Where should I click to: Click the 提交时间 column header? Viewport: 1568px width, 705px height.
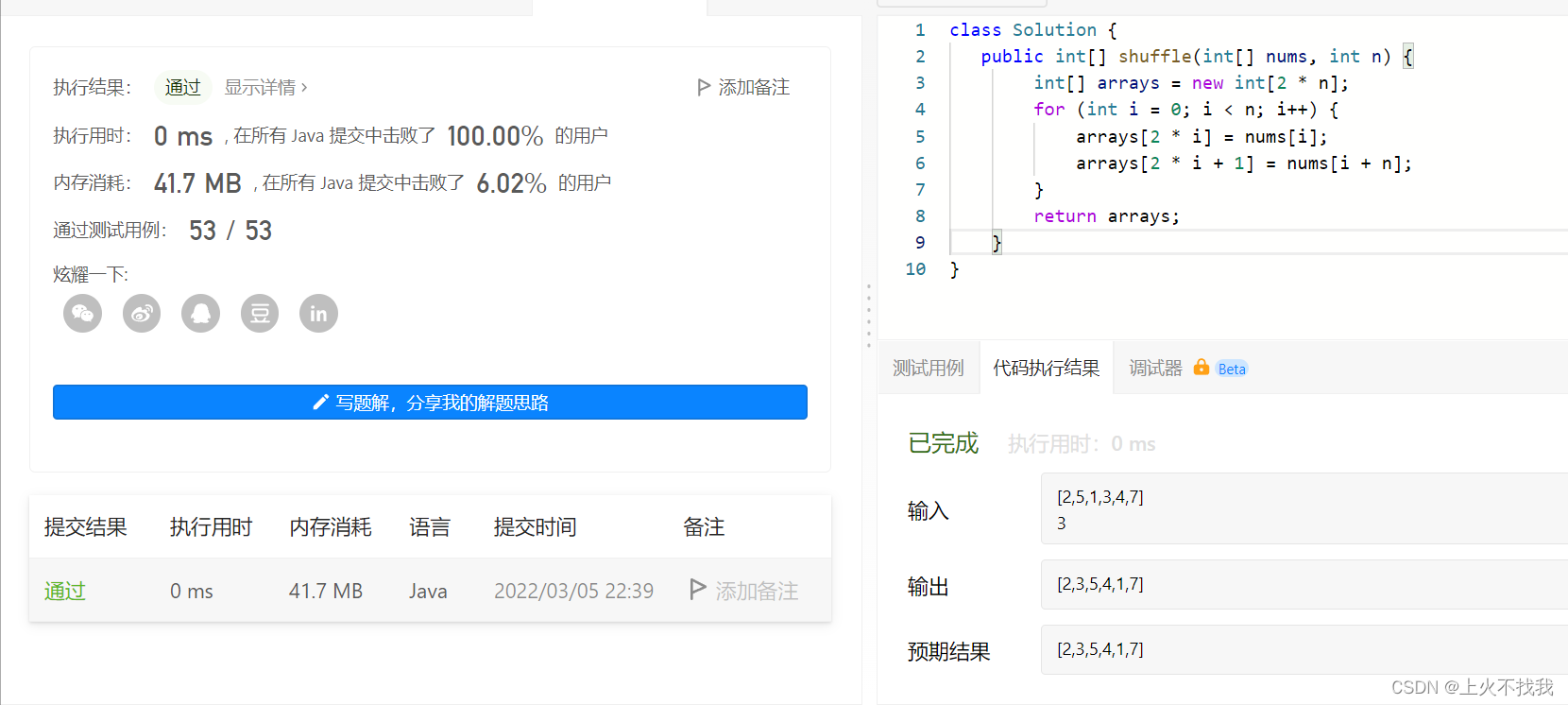click(536, 526)
